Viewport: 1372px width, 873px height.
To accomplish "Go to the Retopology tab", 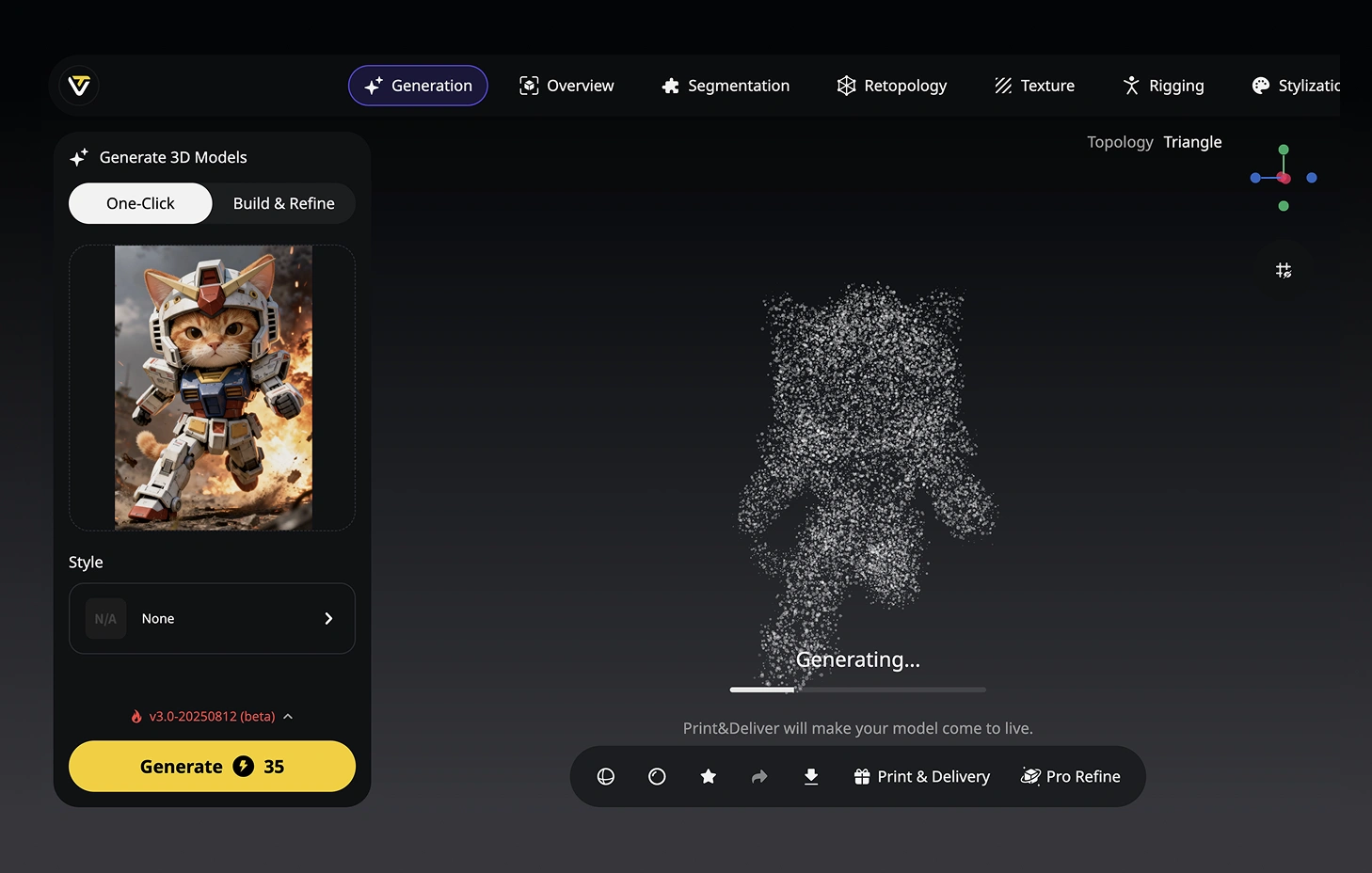I will point(892,86).
